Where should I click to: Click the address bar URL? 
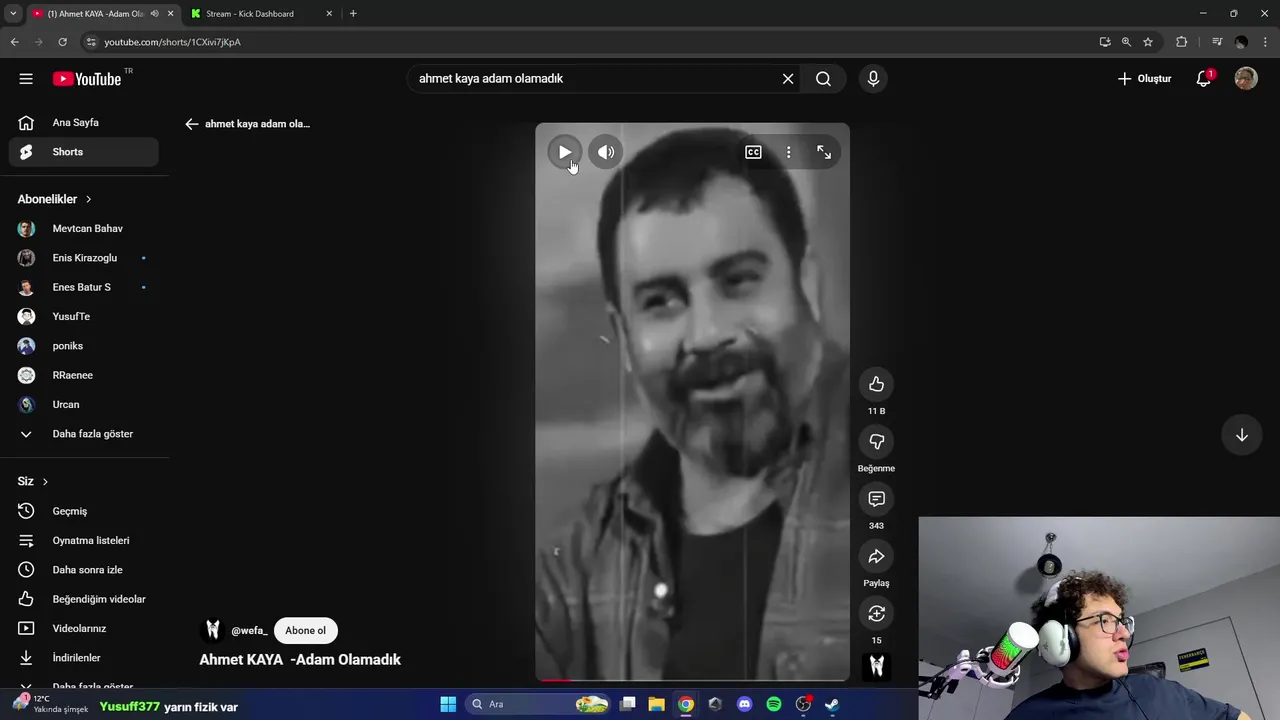pyautogui.click(x=172, y=42)
